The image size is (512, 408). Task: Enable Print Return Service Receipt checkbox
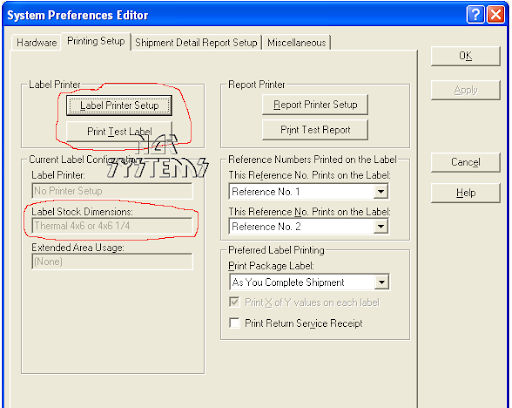[x=234, y=323]
